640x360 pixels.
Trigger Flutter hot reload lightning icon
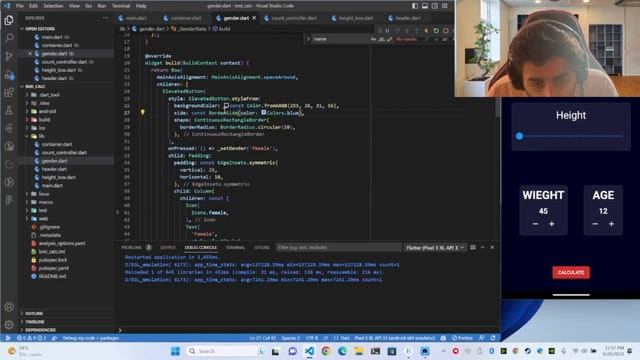click(426, 30)
